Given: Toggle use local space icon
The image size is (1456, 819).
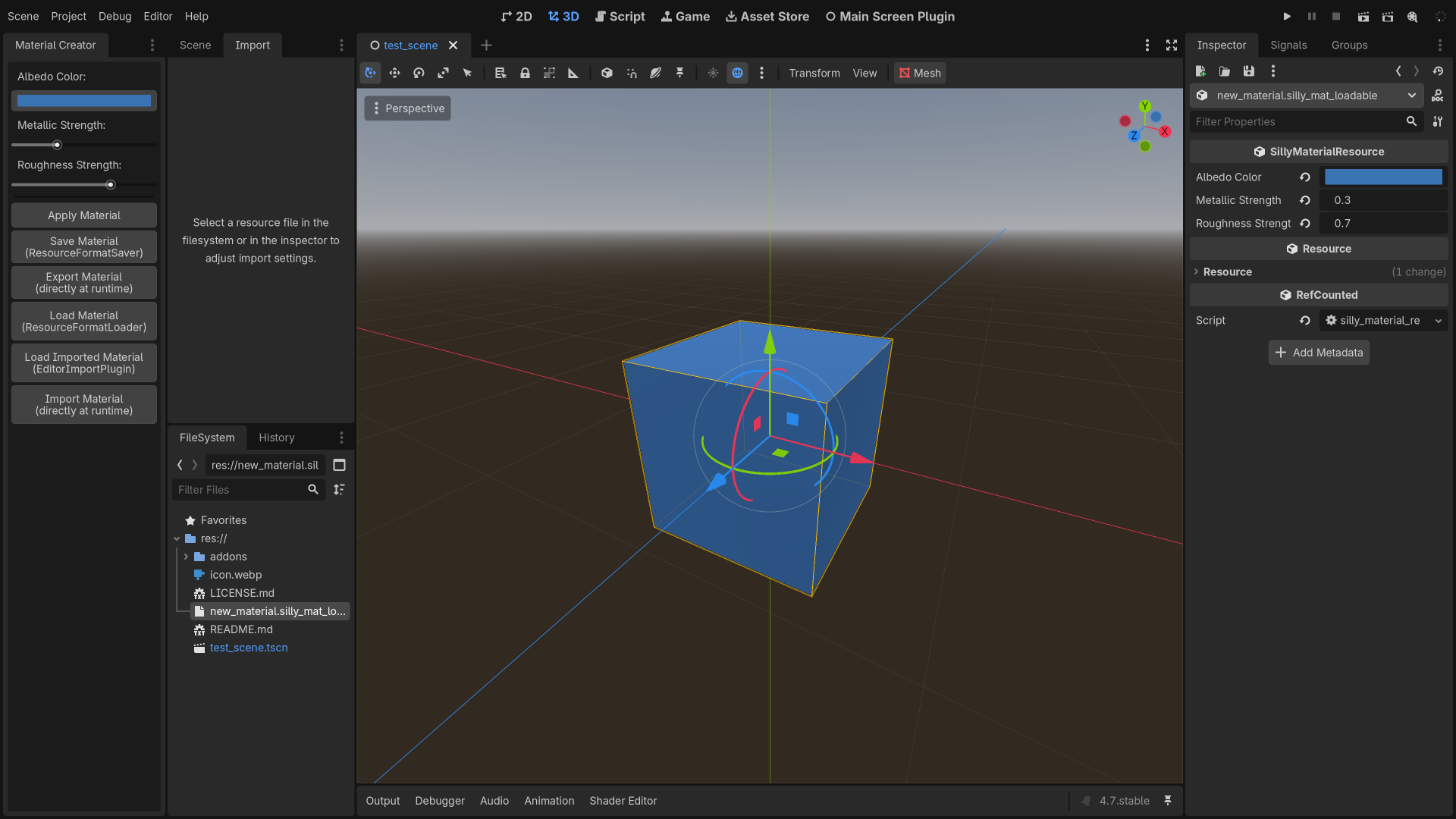Looking at the screenshot, I should 607,73.
